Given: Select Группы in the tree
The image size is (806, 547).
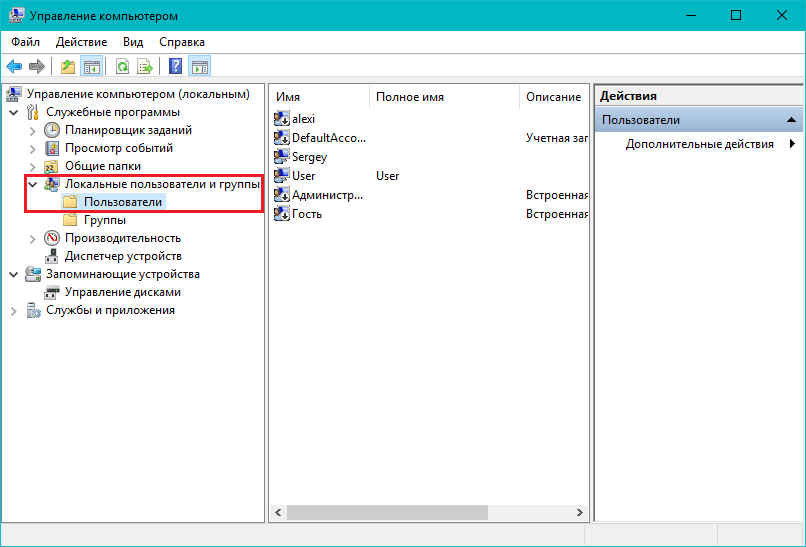Looking at the screenshot, I should pyautogui.click(x=105, y=220).
